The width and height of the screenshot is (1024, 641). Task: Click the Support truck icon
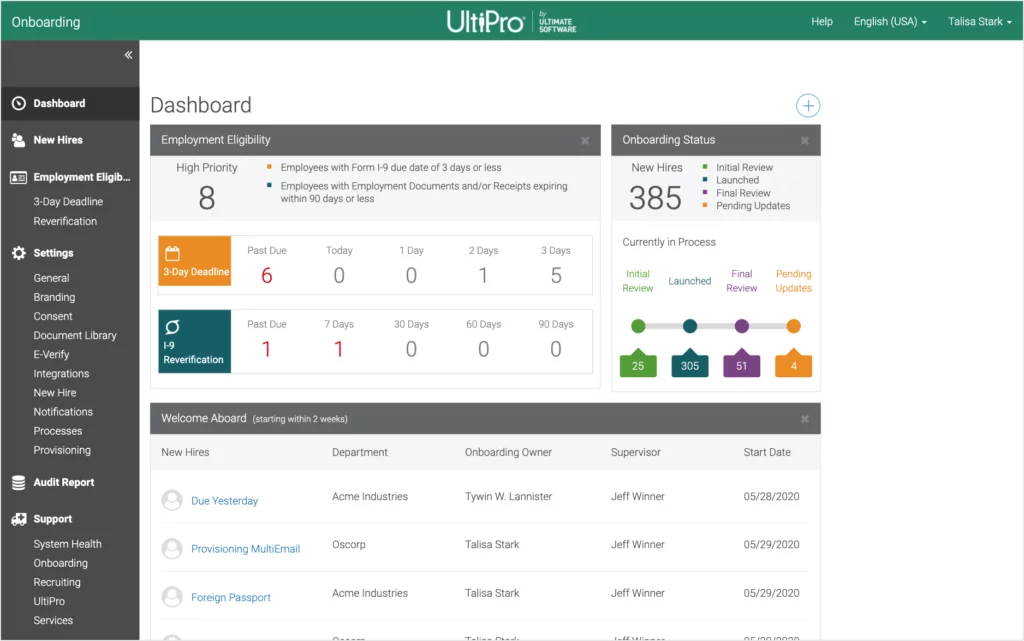coord(18,519)
